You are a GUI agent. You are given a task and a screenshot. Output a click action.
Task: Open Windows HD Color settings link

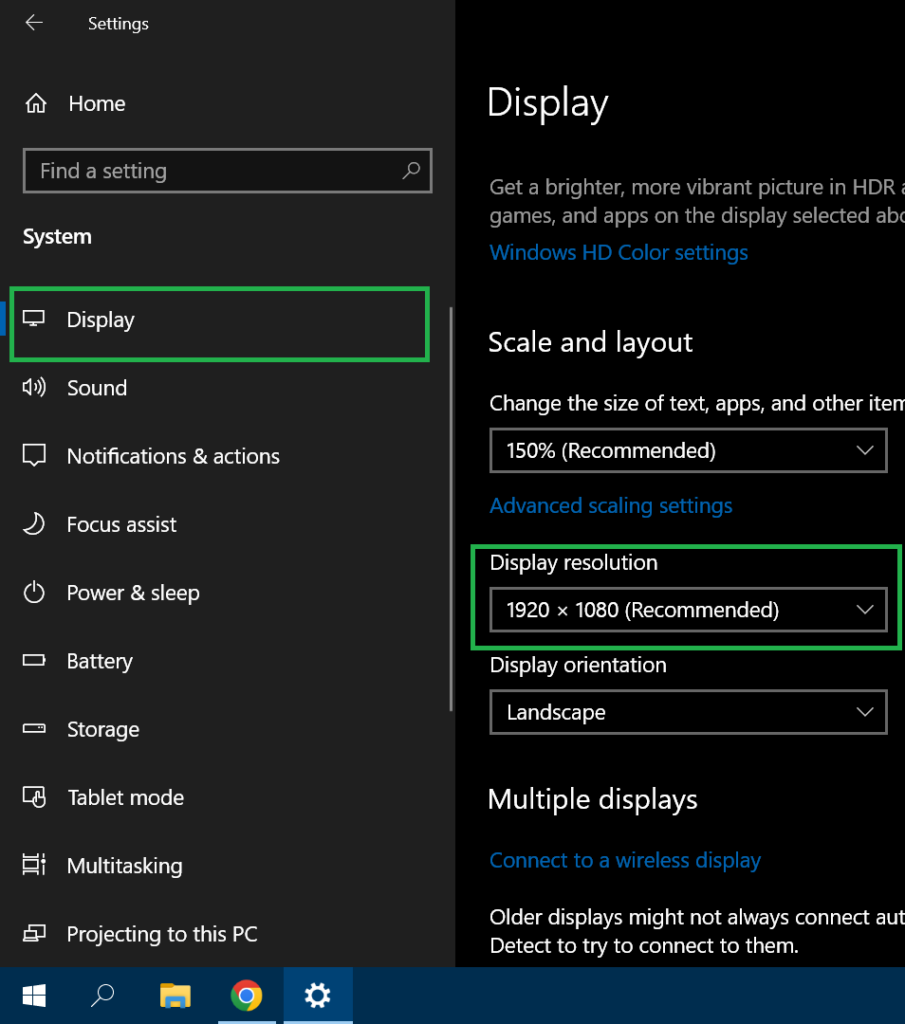pos(618,253)
